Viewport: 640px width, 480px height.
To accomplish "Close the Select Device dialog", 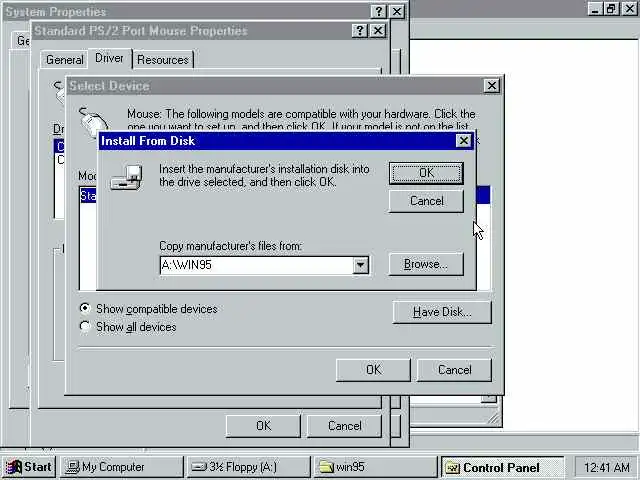I will point(492,86).
